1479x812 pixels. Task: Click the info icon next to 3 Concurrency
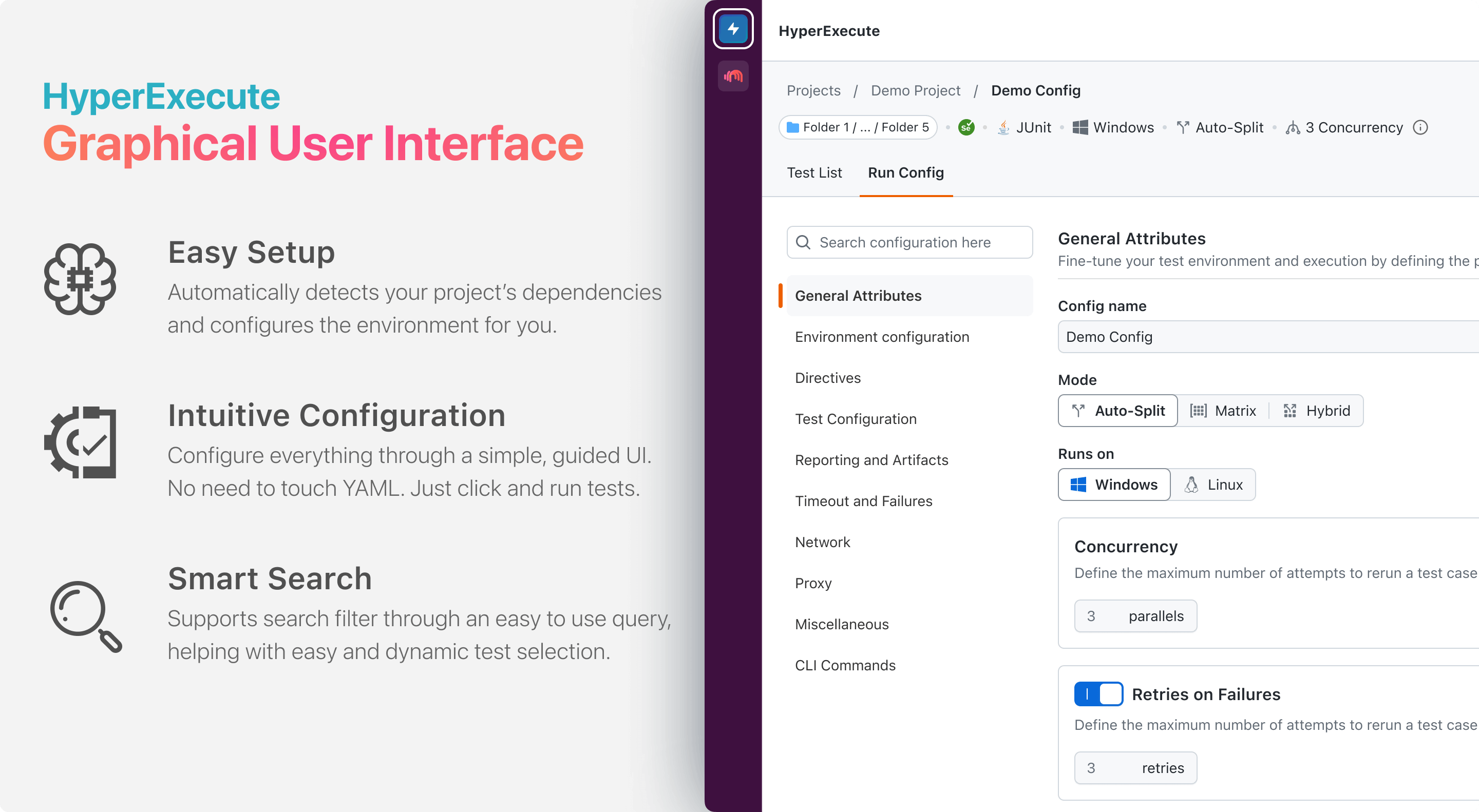(x=1420, y=127)
